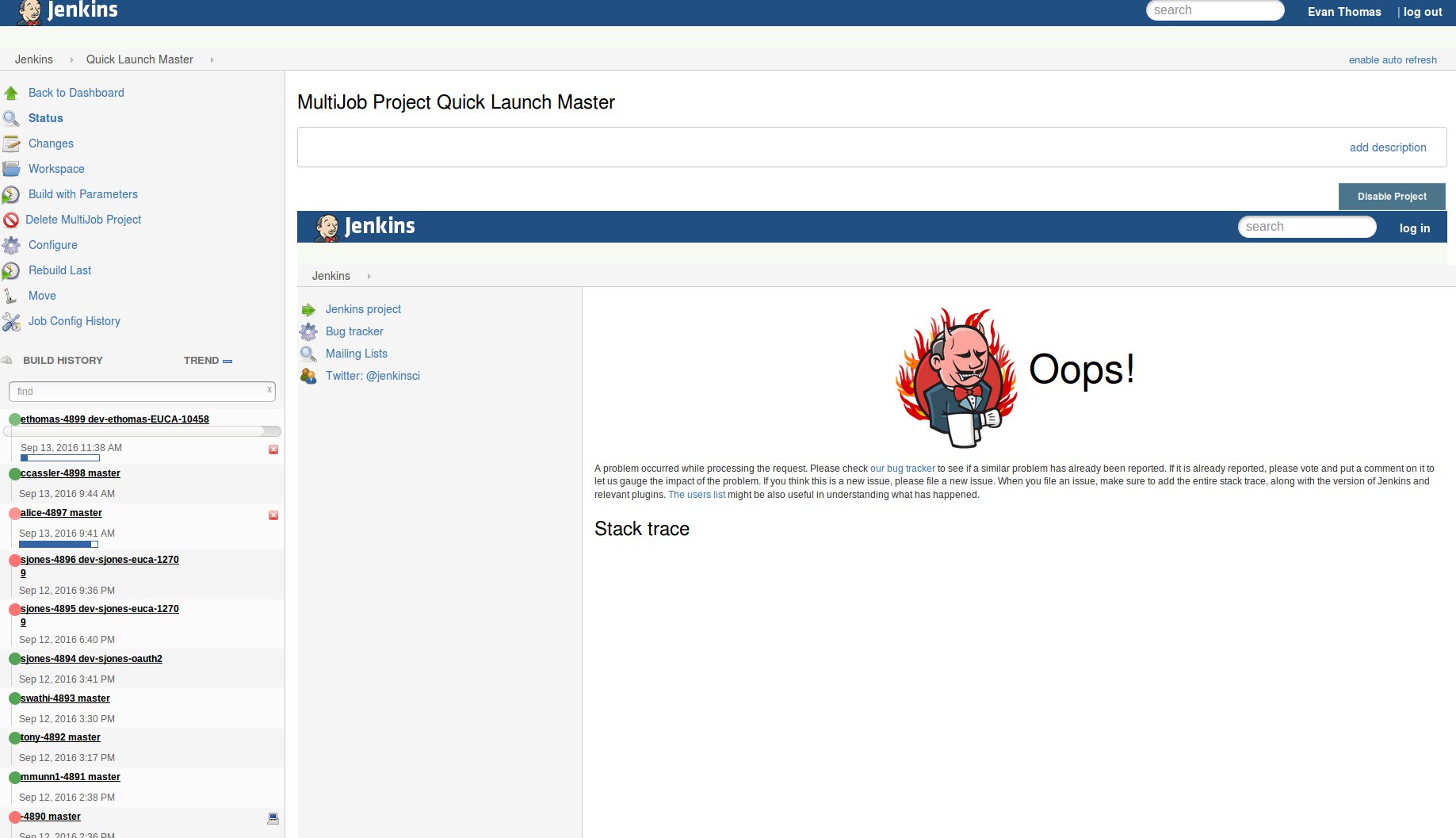Open our bug tracker link in error text
The image size is (1456, 838).
903,469
